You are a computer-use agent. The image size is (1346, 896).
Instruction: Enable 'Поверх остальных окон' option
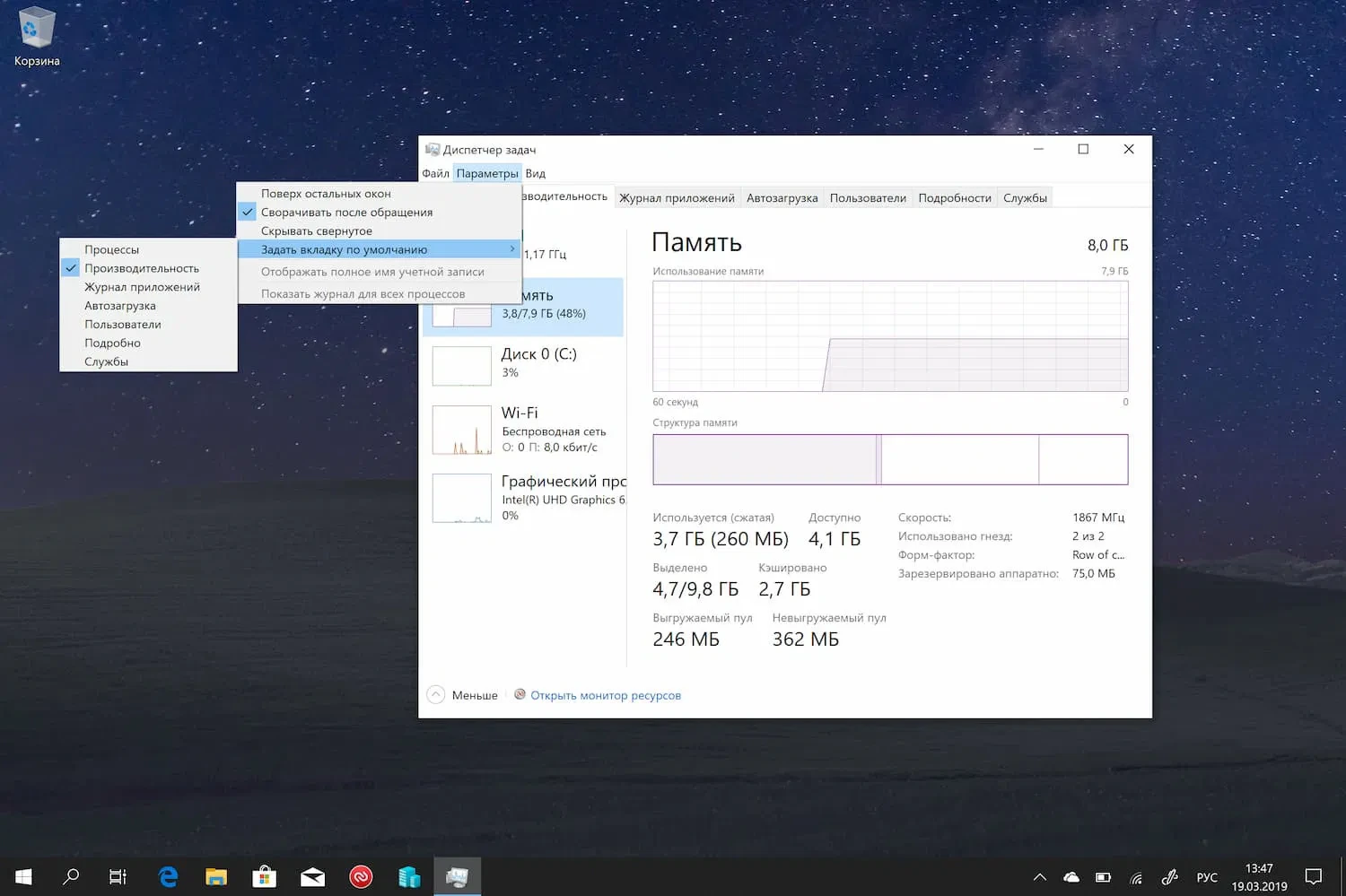pyautogui.click(x=326, y=194)
